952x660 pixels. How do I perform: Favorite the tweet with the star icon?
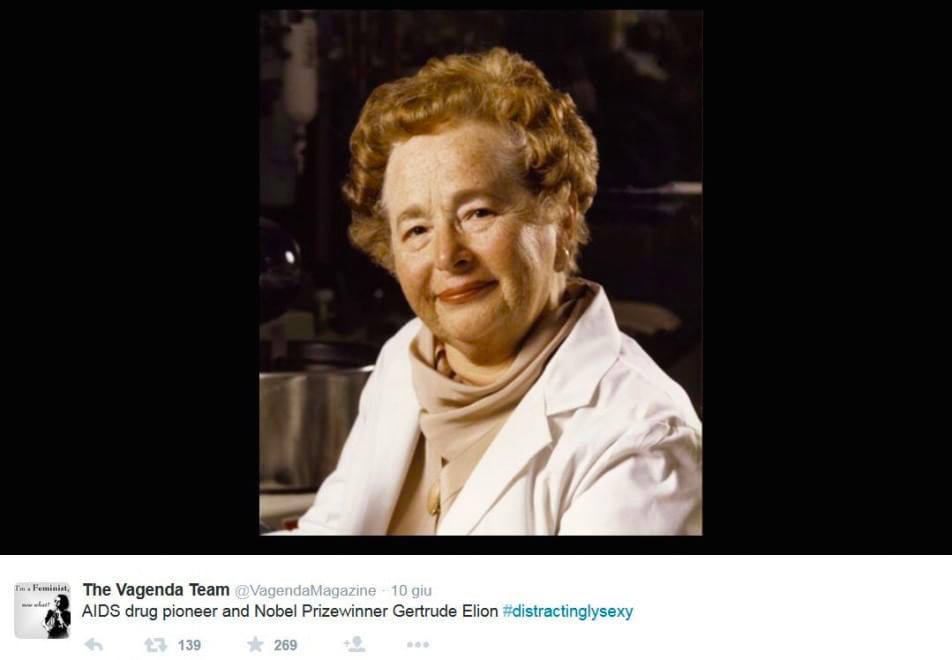pyautogui.click(x=256, y=644)
